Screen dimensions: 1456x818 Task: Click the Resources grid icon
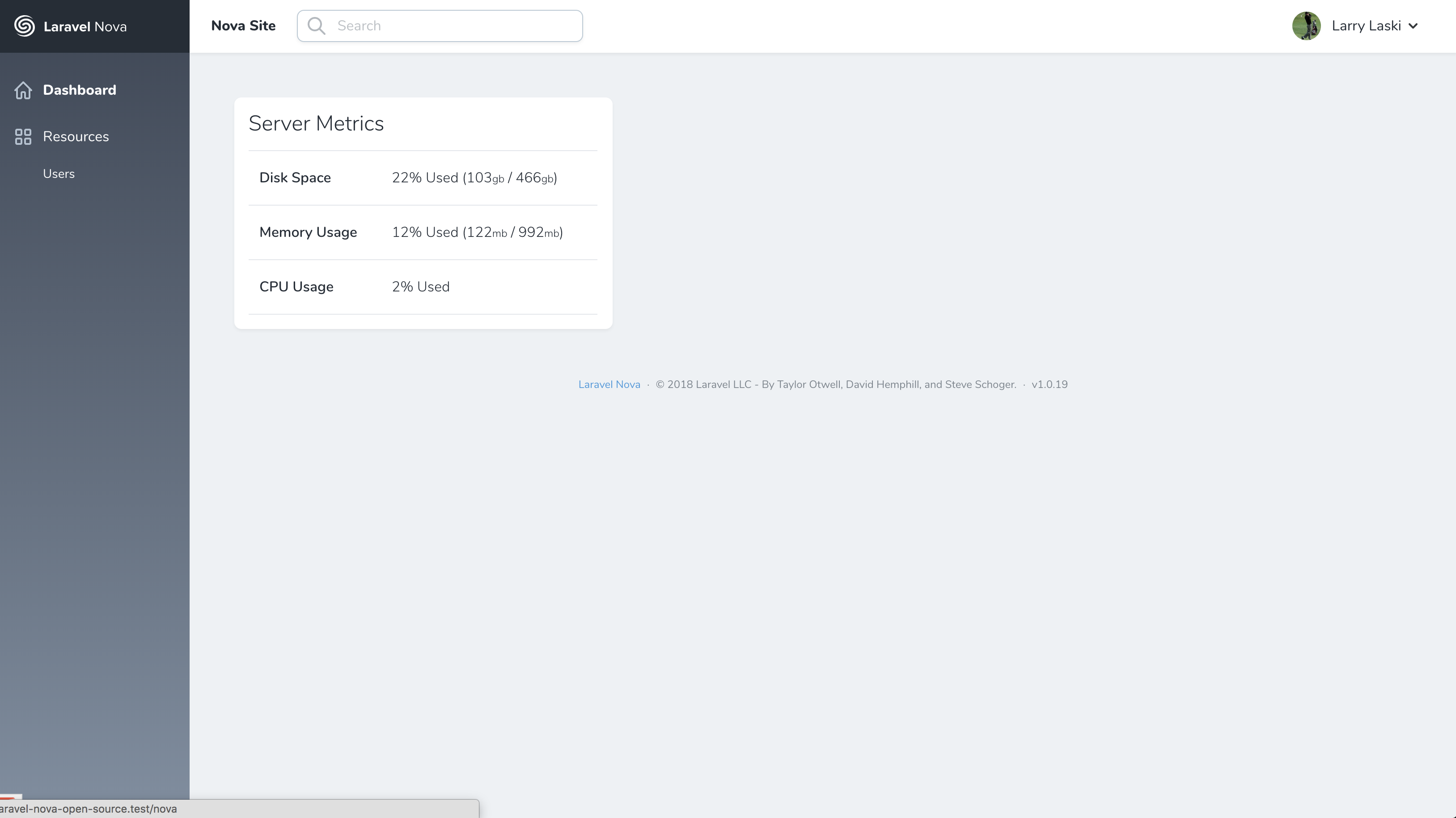[x=23, y=137]
